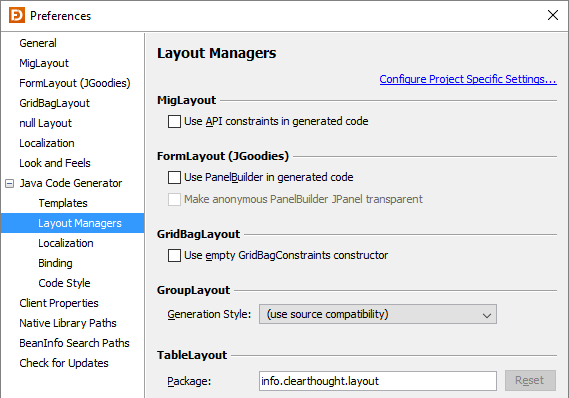Open Code Style preferences page
The height and width of the screenshot is (398, 569).
(64, 283)
